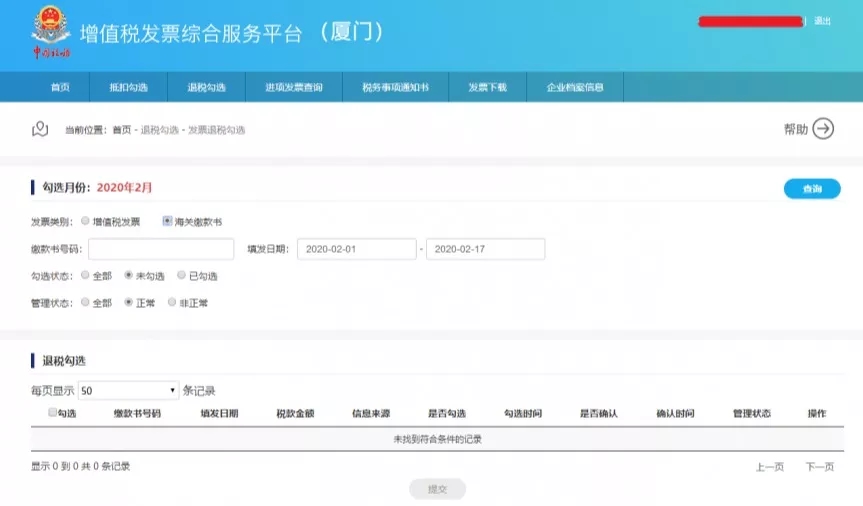Go to 进项发票查询 in the navigation bar
The image size is (863, 506).
pyautogui.click(x=294, y=88)
